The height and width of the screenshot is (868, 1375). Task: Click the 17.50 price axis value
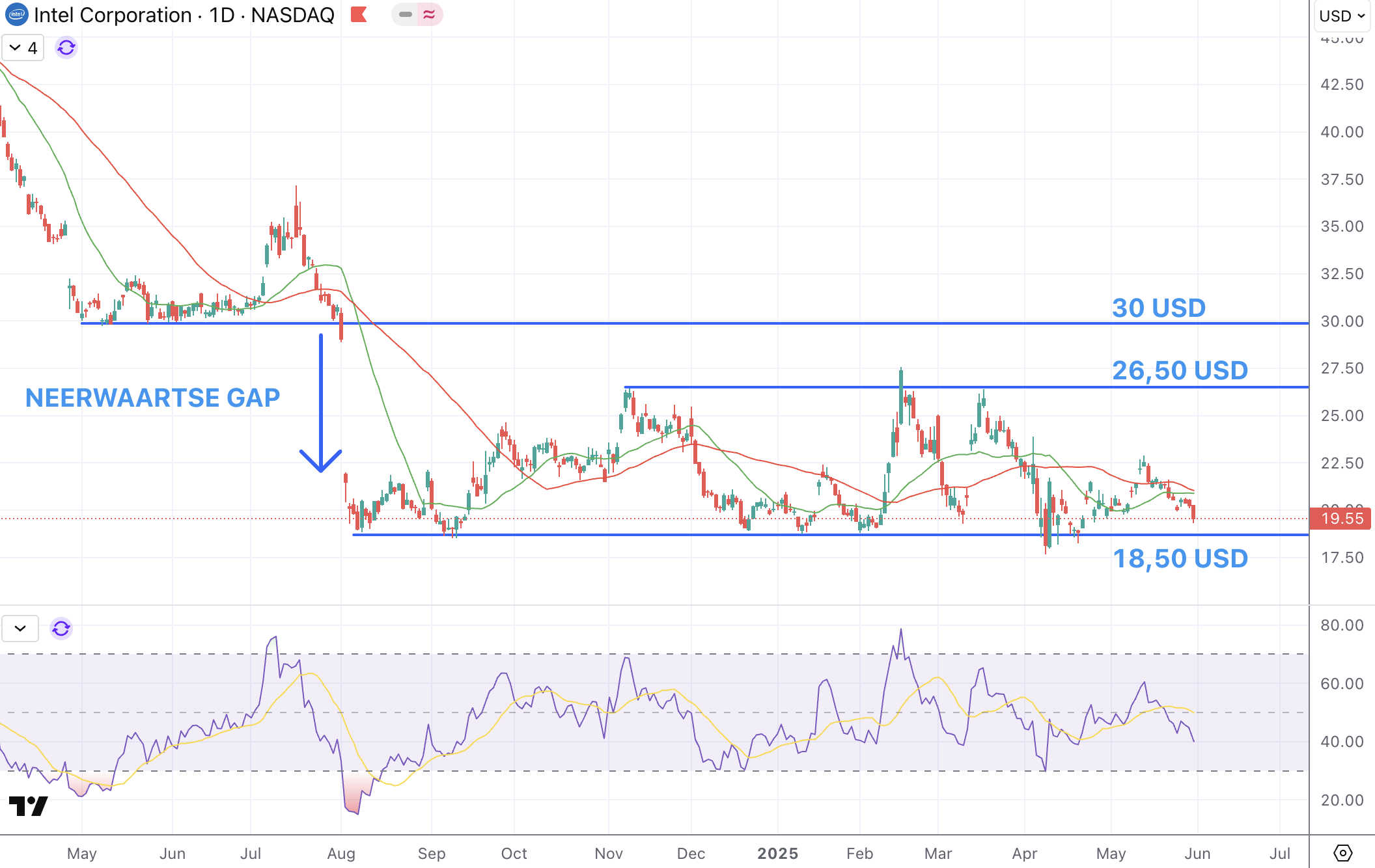(x=1342, y=558)
